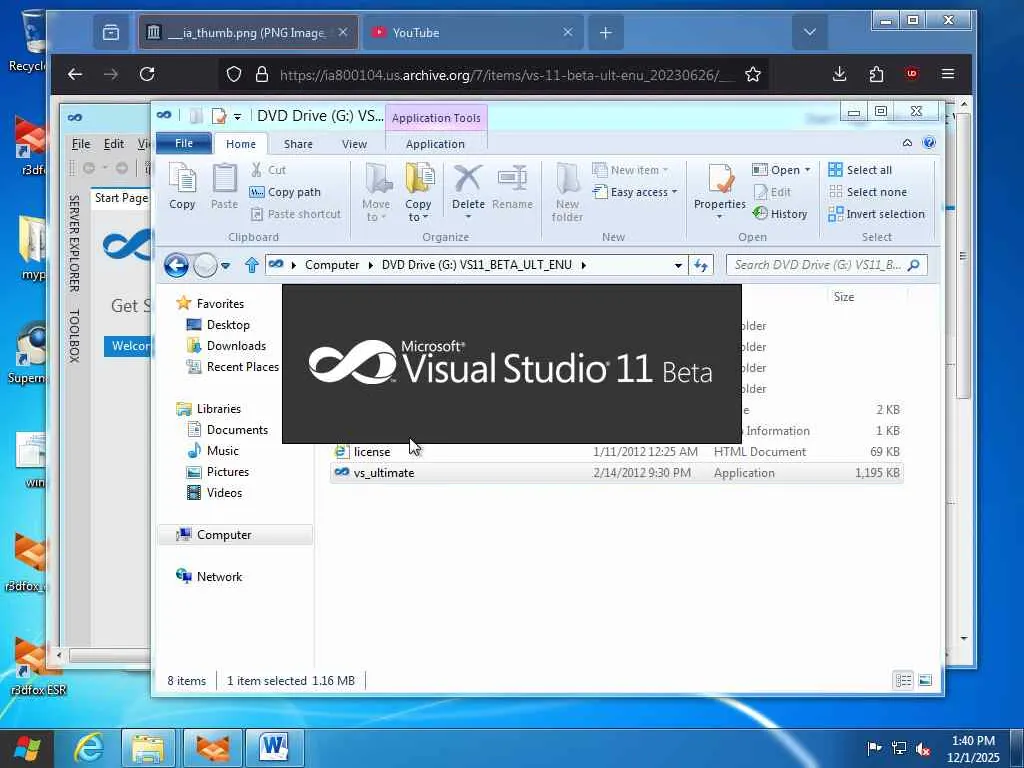The image size is (1024, 768).
Task: Open the Application ribbon tab
Action: click(436, 144)
